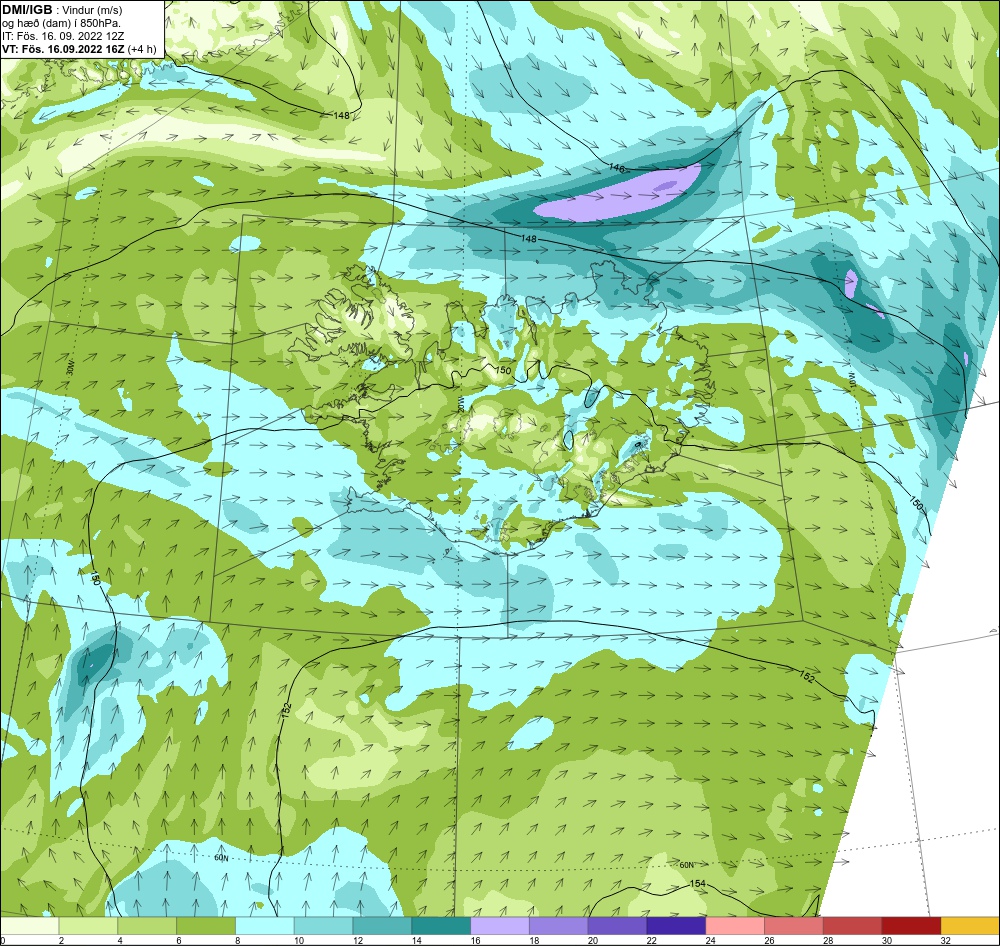Click the 22–24 m/s dark indigo legend swatch
This screenshot has height=946, width=1000.
click(x=676, y=926)
